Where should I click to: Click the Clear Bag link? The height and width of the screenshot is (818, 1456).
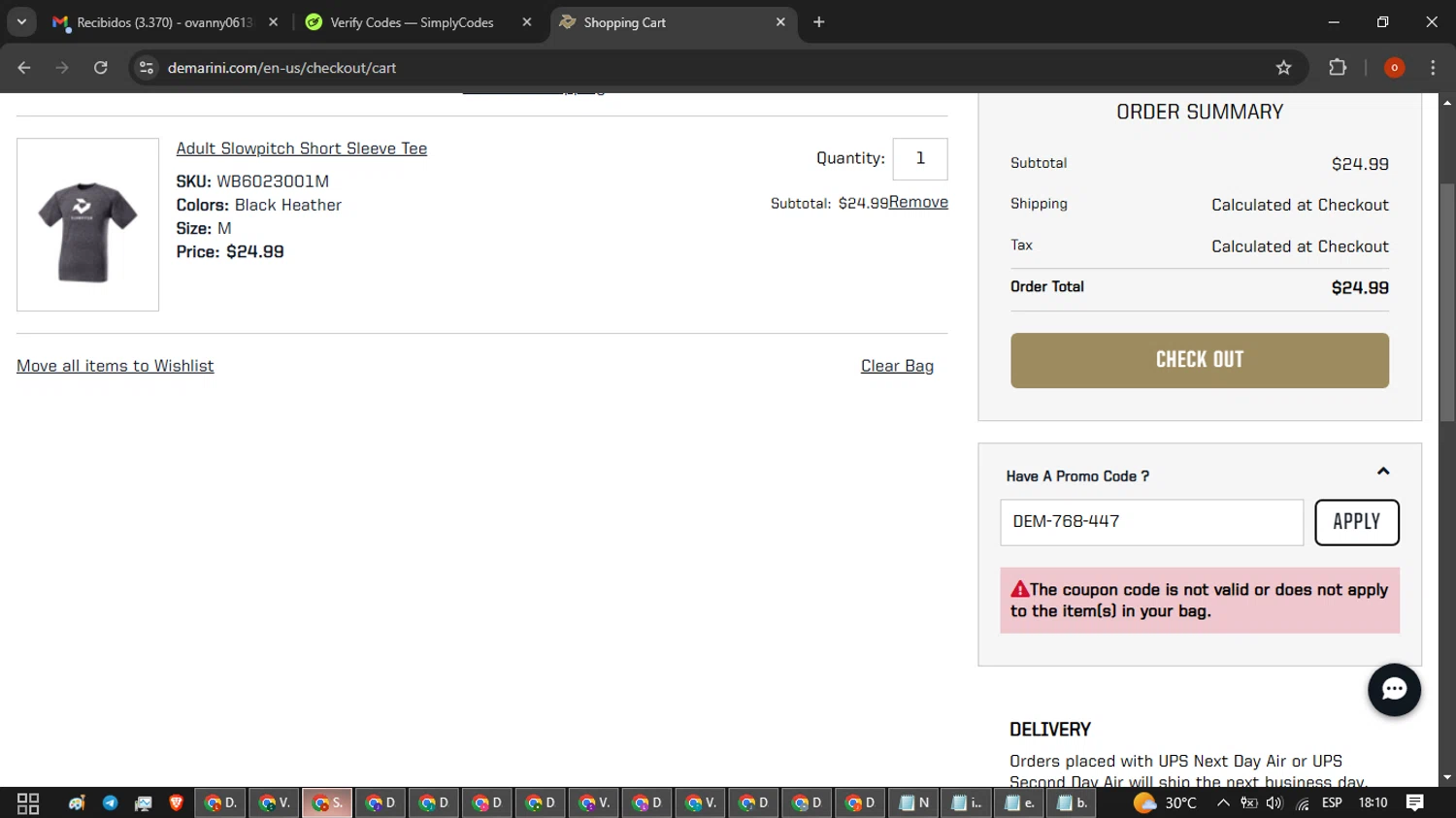897,366
